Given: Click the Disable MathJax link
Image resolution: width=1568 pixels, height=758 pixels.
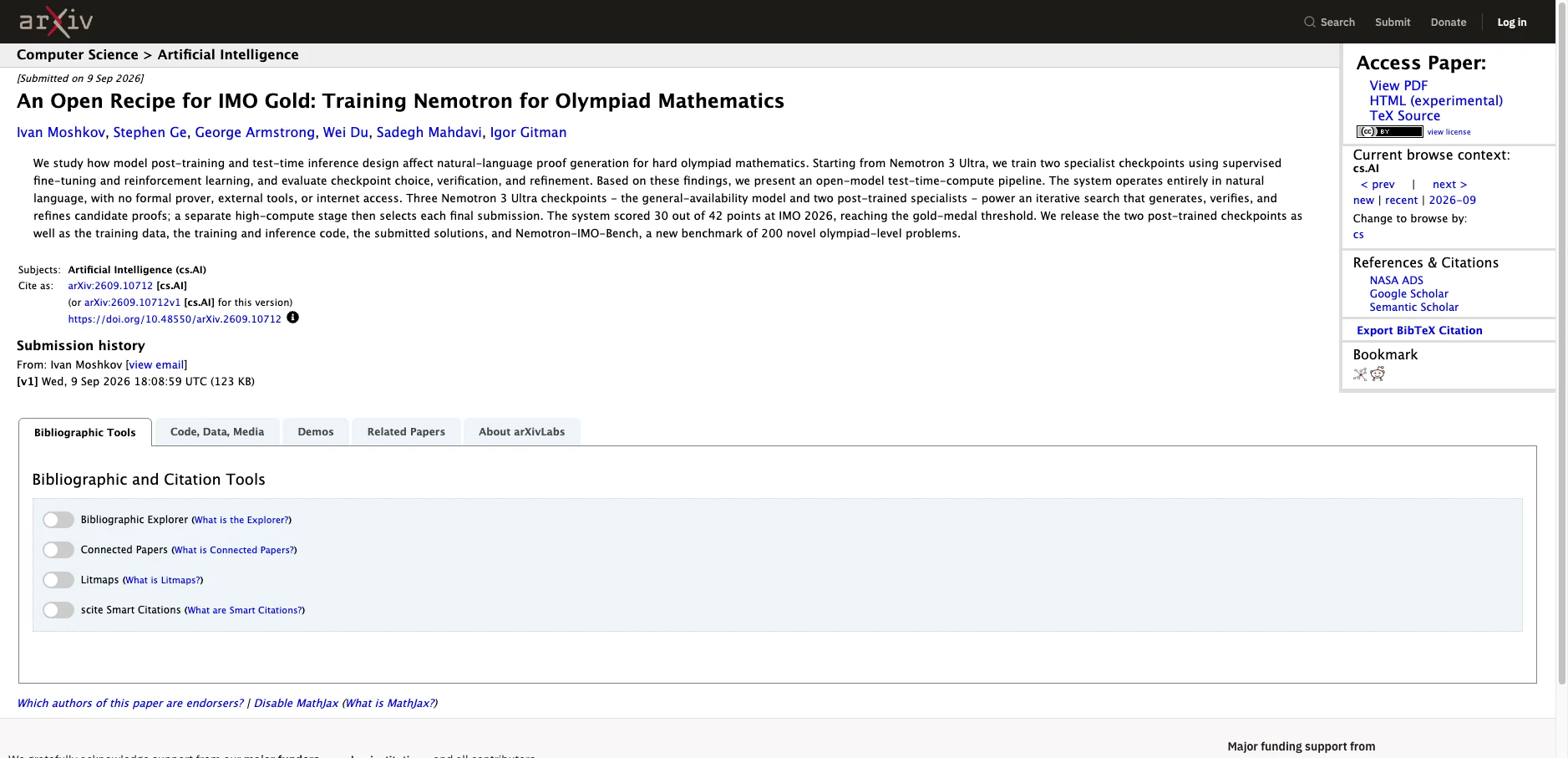Looking at the screenshot, I should (296, 704).
